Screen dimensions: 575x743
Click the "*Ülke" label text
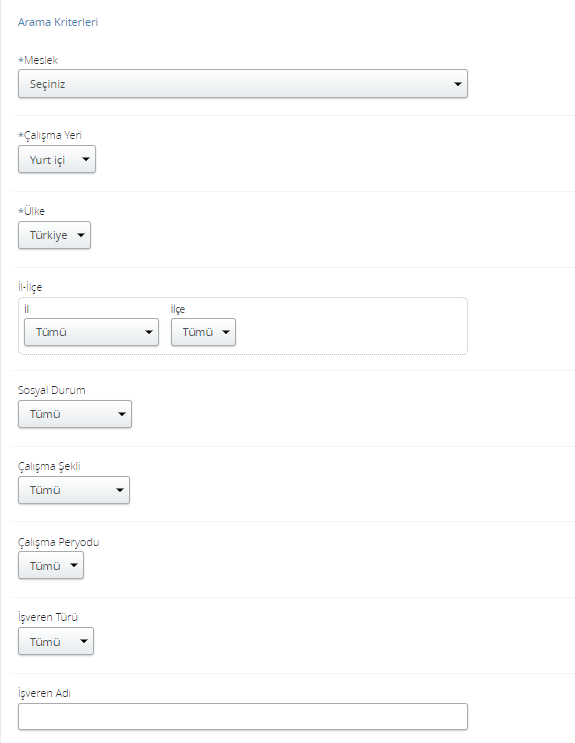pyautogui.click(x=31, y=211)
